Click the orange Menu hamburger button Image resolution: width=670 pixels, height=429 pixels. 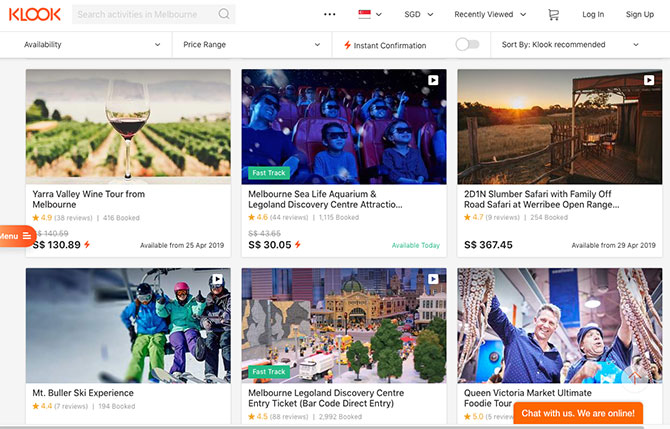coord(16,236)
